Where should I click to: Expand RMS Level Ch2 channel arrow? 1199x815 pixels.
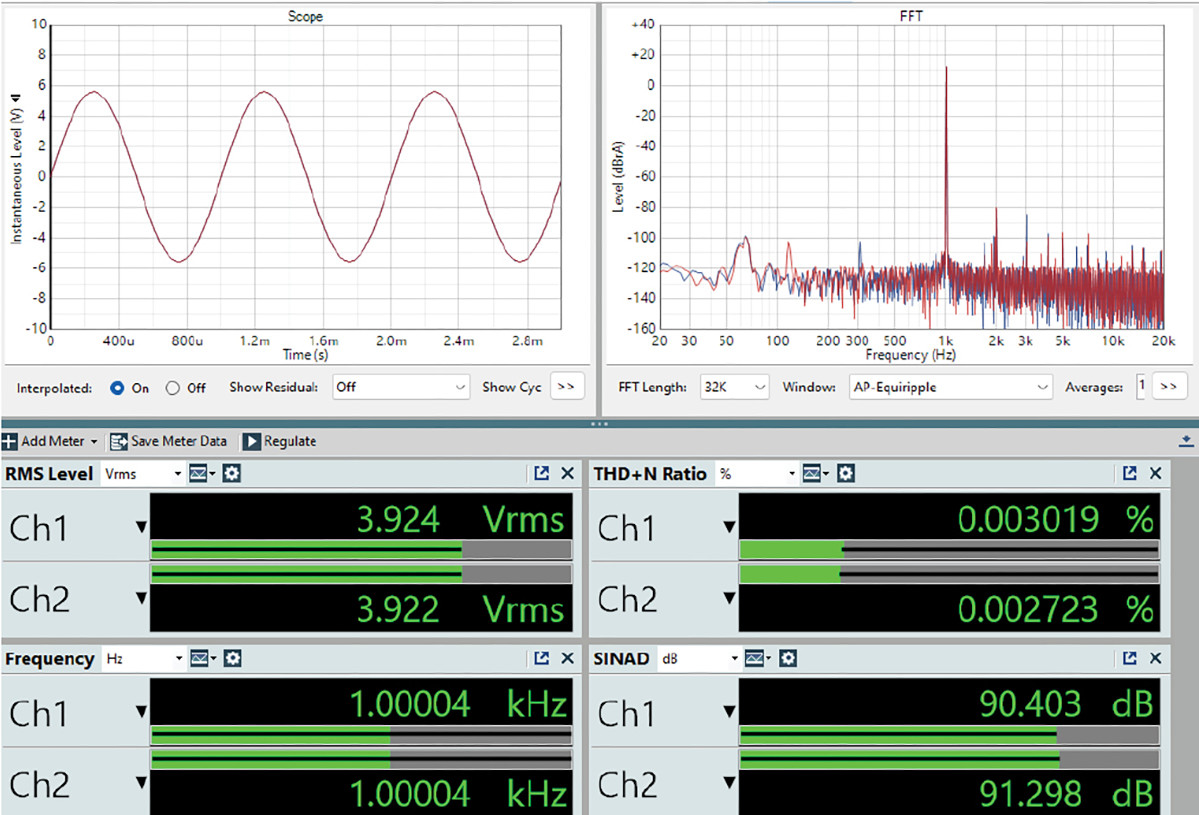pos(141,597)
